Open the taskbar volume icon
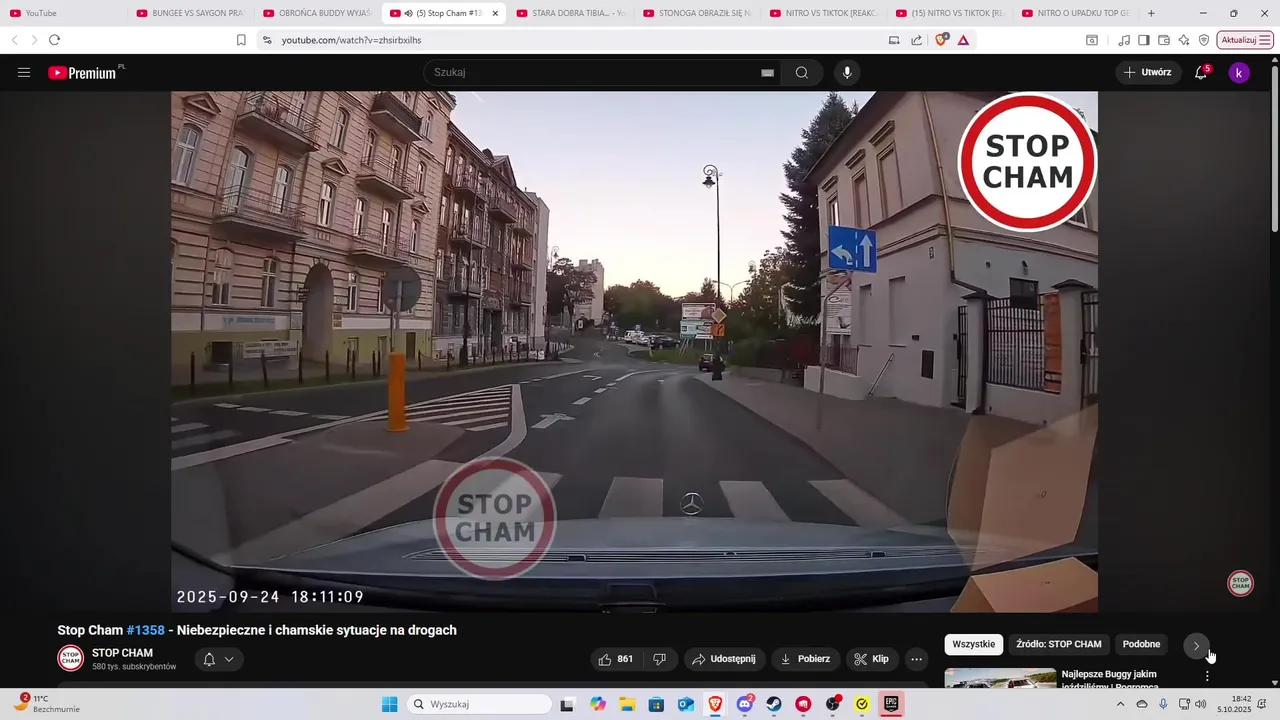 tap(1201, 704)
